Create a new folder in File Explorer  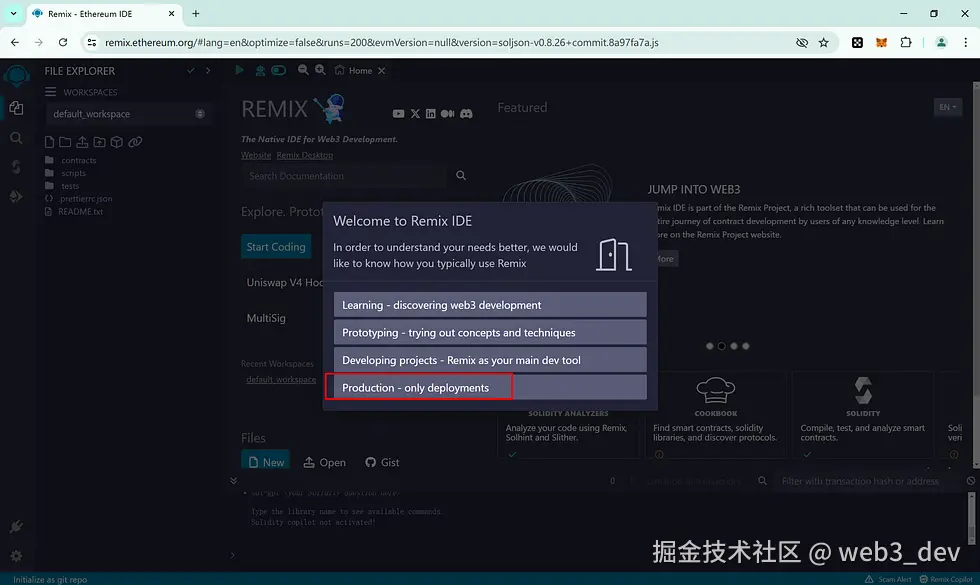click(65, 142)
